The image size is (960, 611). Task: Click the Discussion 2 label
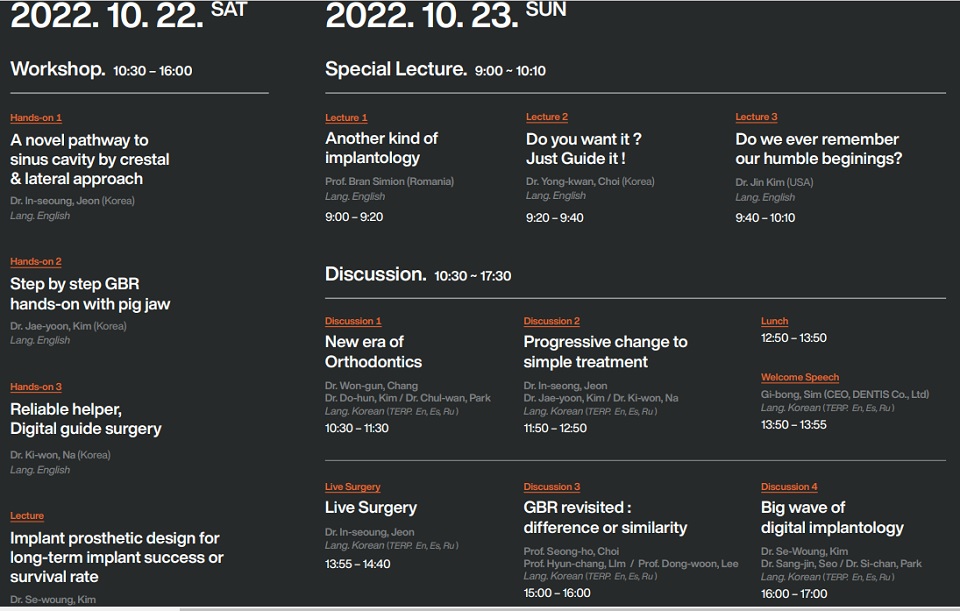click(551, 321)
